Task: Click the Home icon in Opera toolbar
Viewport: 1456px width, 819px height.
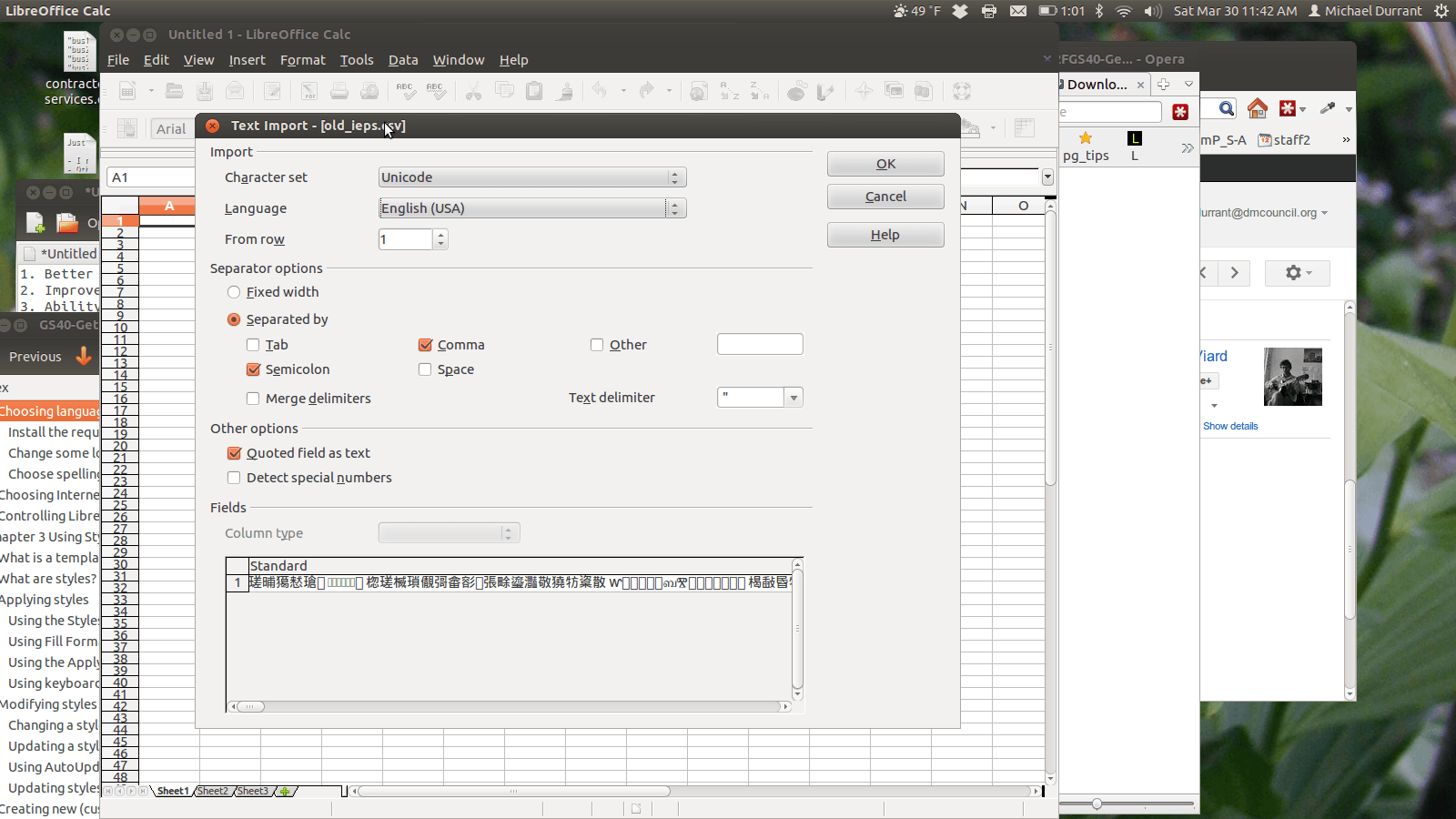Action: pyautogui.click(x=1258, y=109)
